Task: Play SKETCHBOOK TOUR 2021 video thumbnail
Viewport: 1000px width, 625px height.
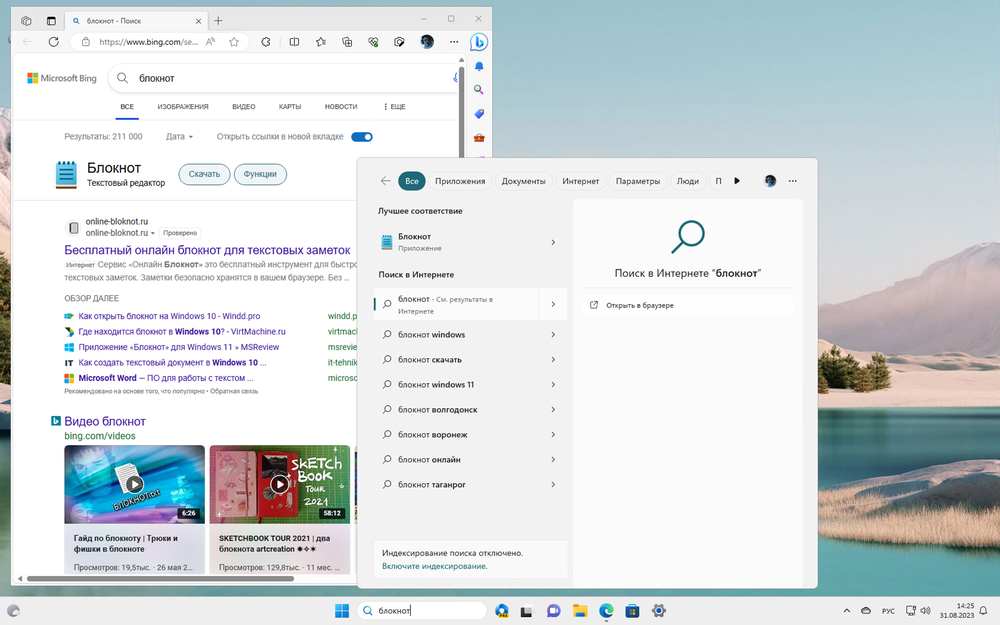Action: coord(279,485)
